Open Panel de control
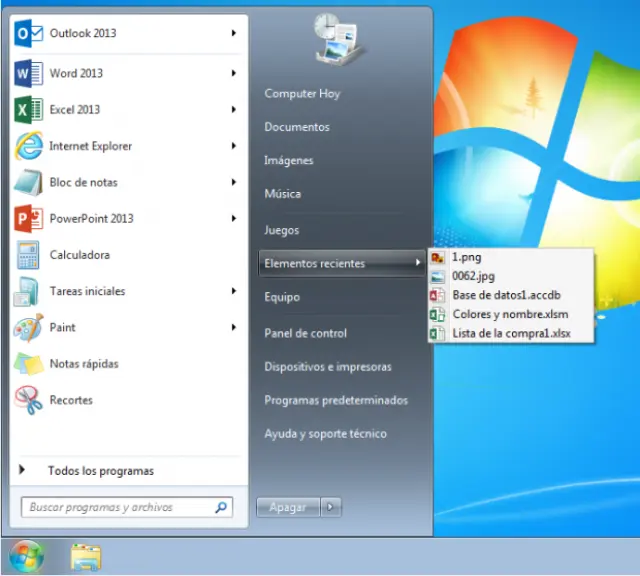 coord(305,333)
